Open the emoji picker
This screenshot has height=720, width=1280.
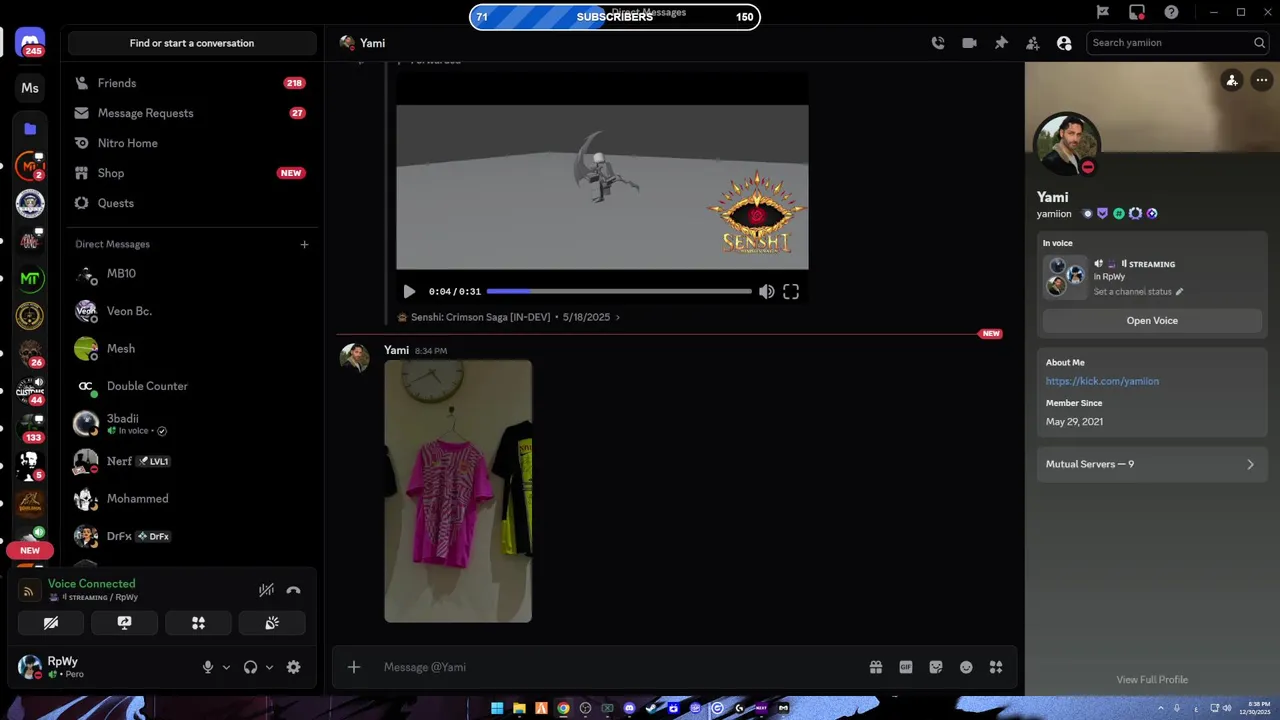(966, 667)
